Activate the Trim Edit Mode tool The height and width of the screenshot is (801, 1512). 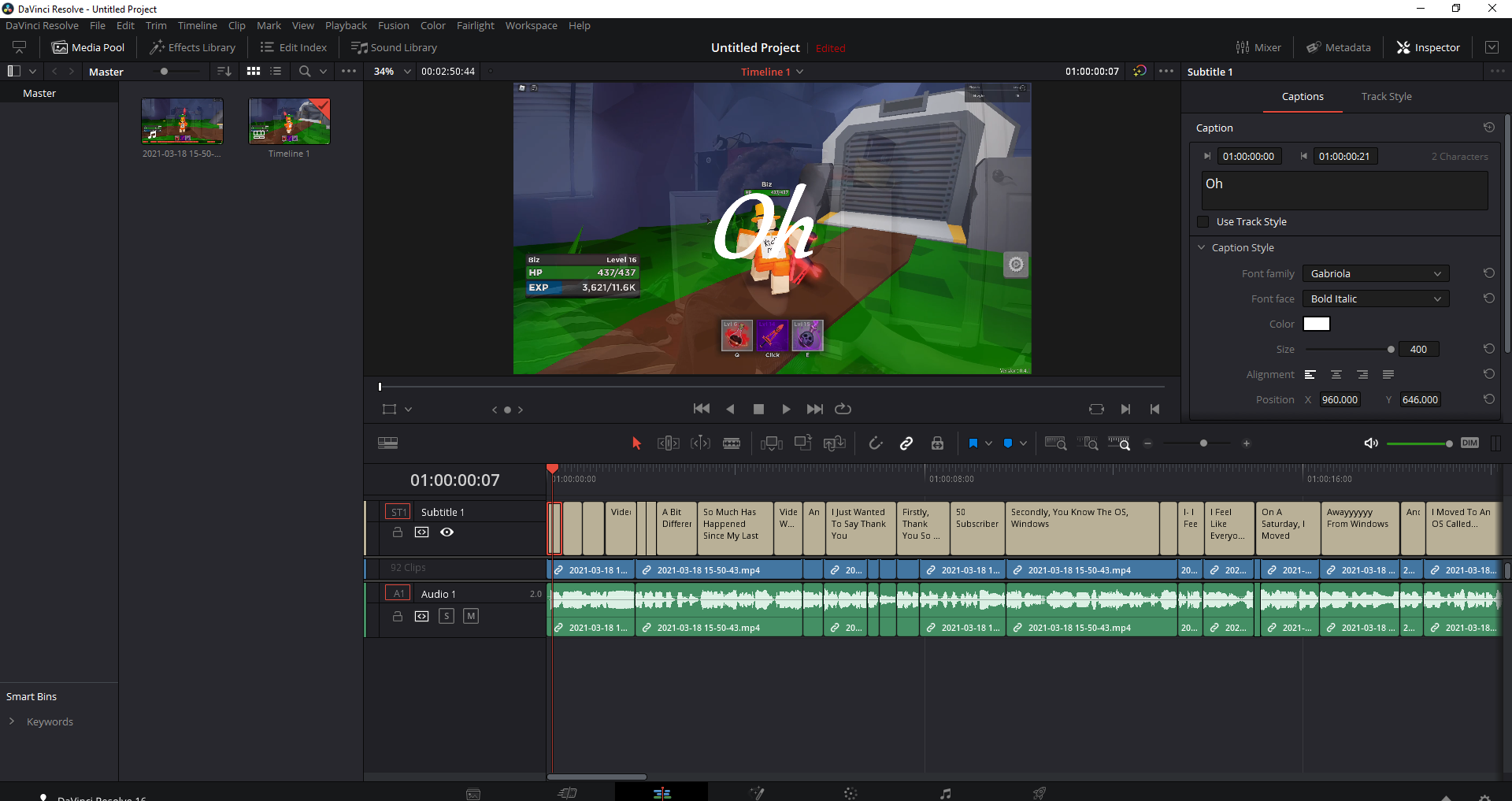pyautogui.click(x=668, y=443)
